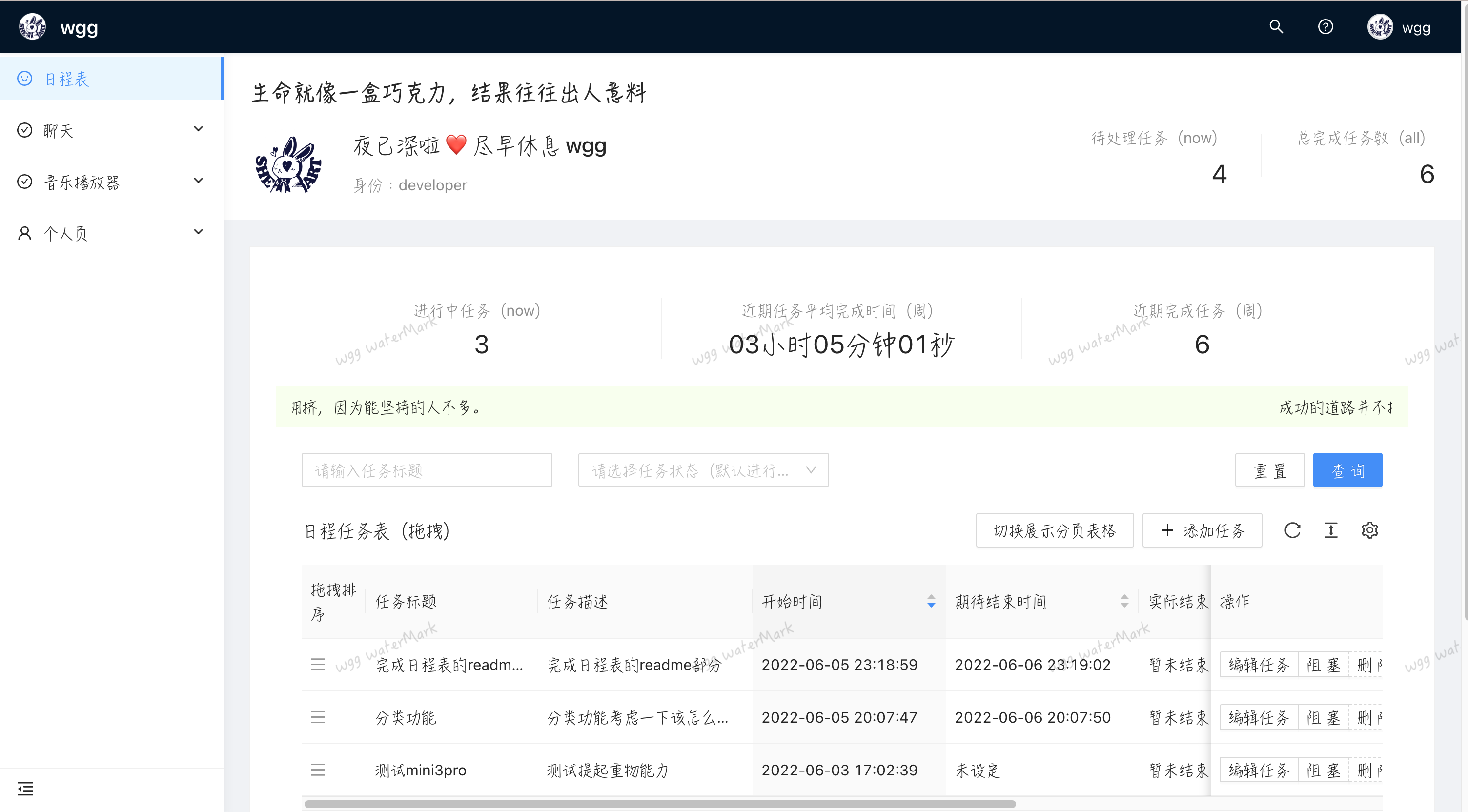Select 日程表 in the sidebar

point(112,78)
